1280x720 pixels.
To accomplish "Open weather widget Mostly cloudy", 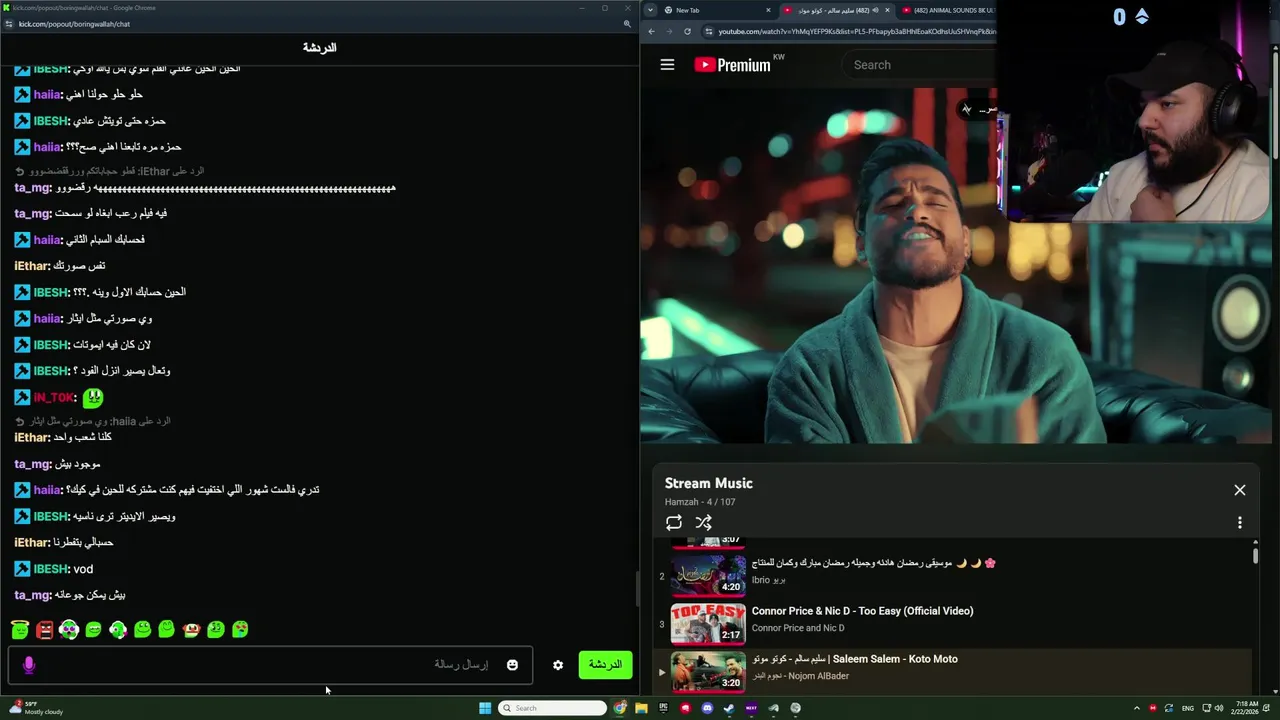I will pos(35,708).
